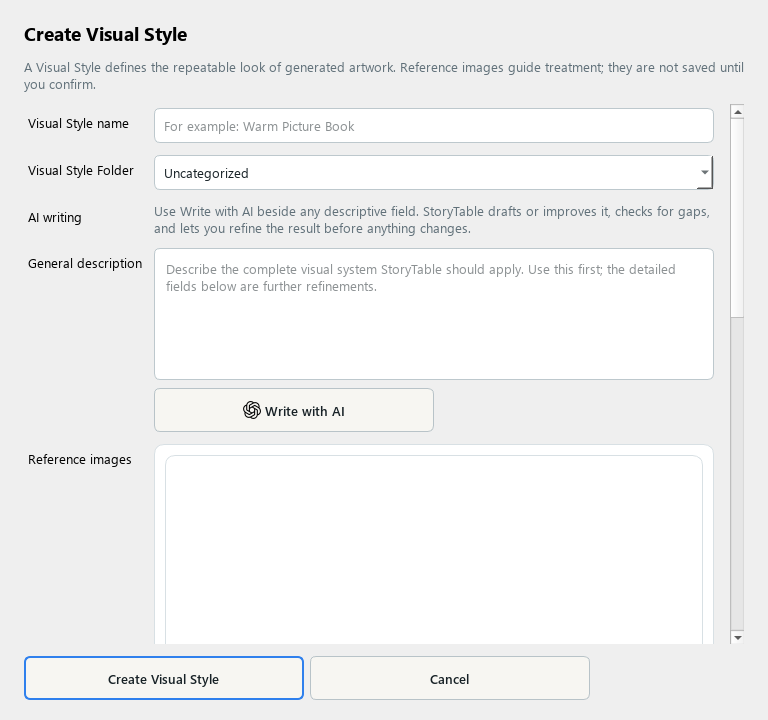
Task: Click the Create Visual Style button
Action: (164, 678)
